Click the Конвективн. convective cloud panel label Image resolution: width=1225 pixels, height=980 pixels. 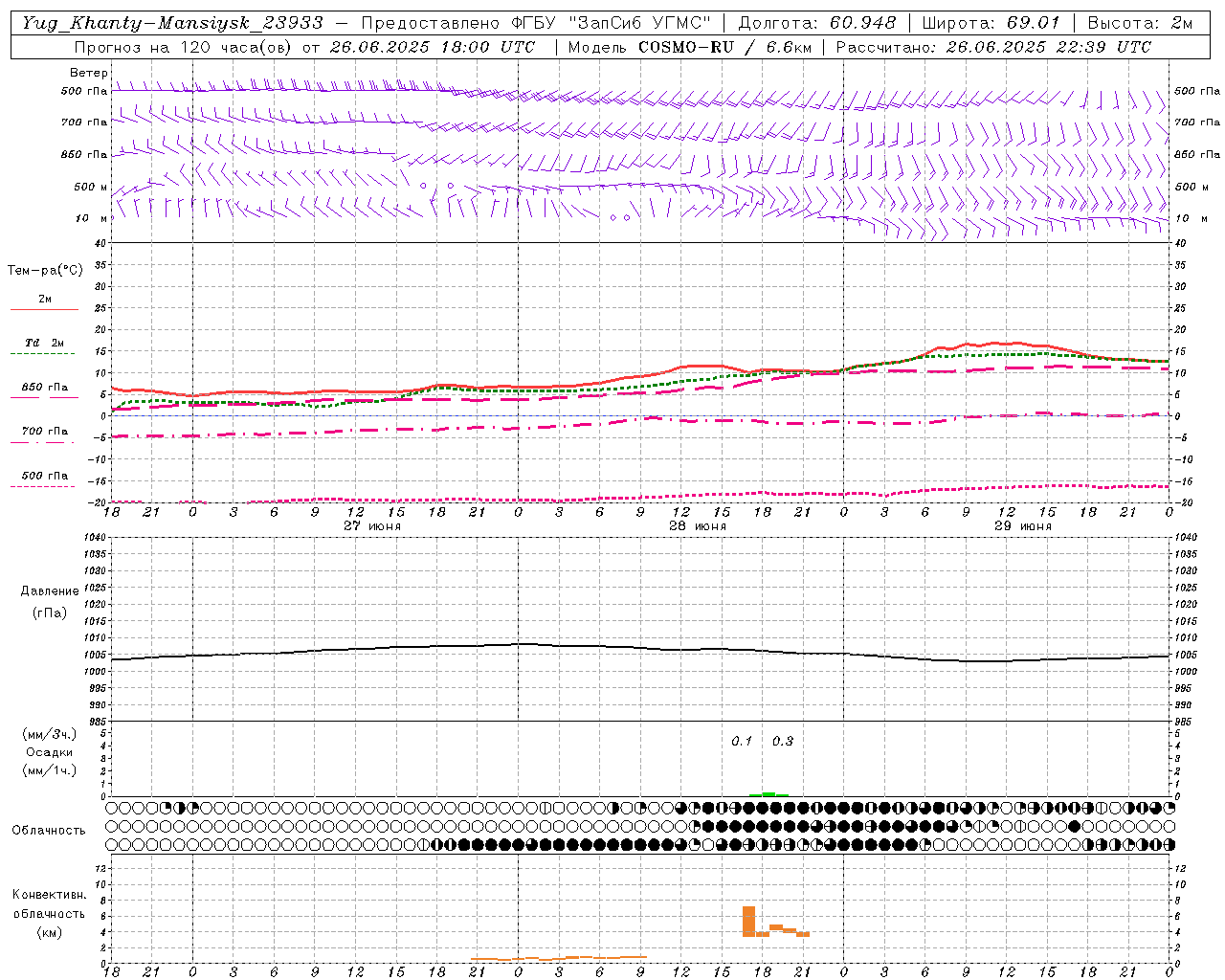pyautogui.click(x=49, y=895)
